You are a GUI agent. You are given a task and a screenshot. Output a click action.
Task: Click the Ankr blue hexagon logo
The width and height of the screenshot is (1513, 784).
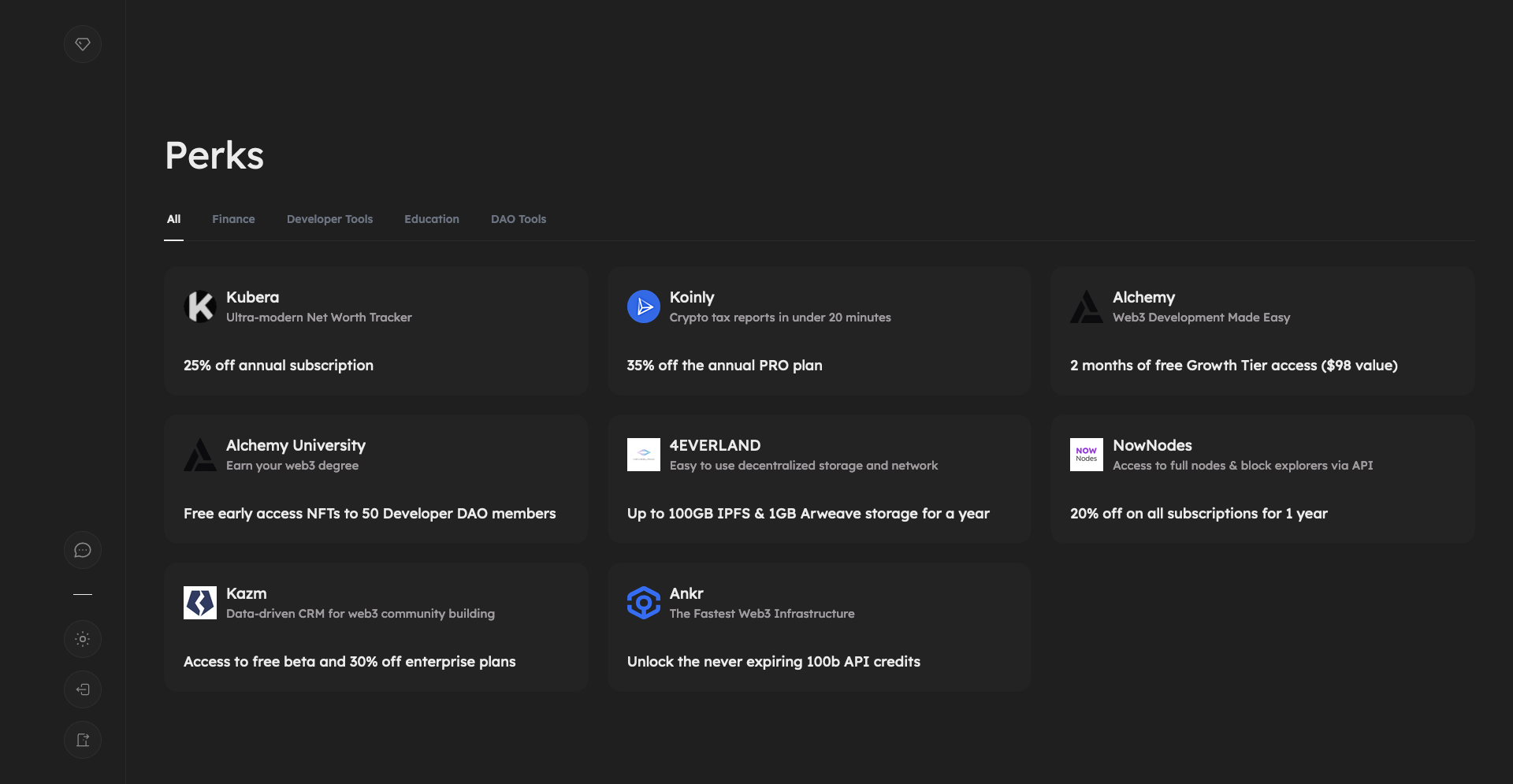644,603
